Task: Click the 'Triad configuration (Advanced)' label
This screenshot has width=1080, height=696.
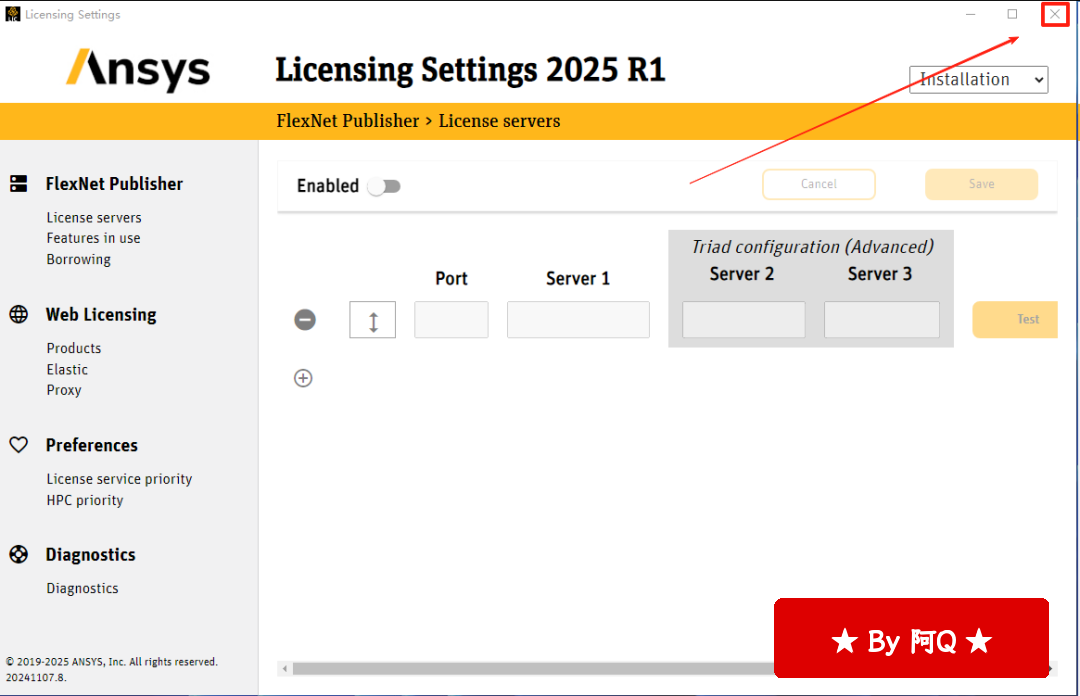Action: [813, 247]
